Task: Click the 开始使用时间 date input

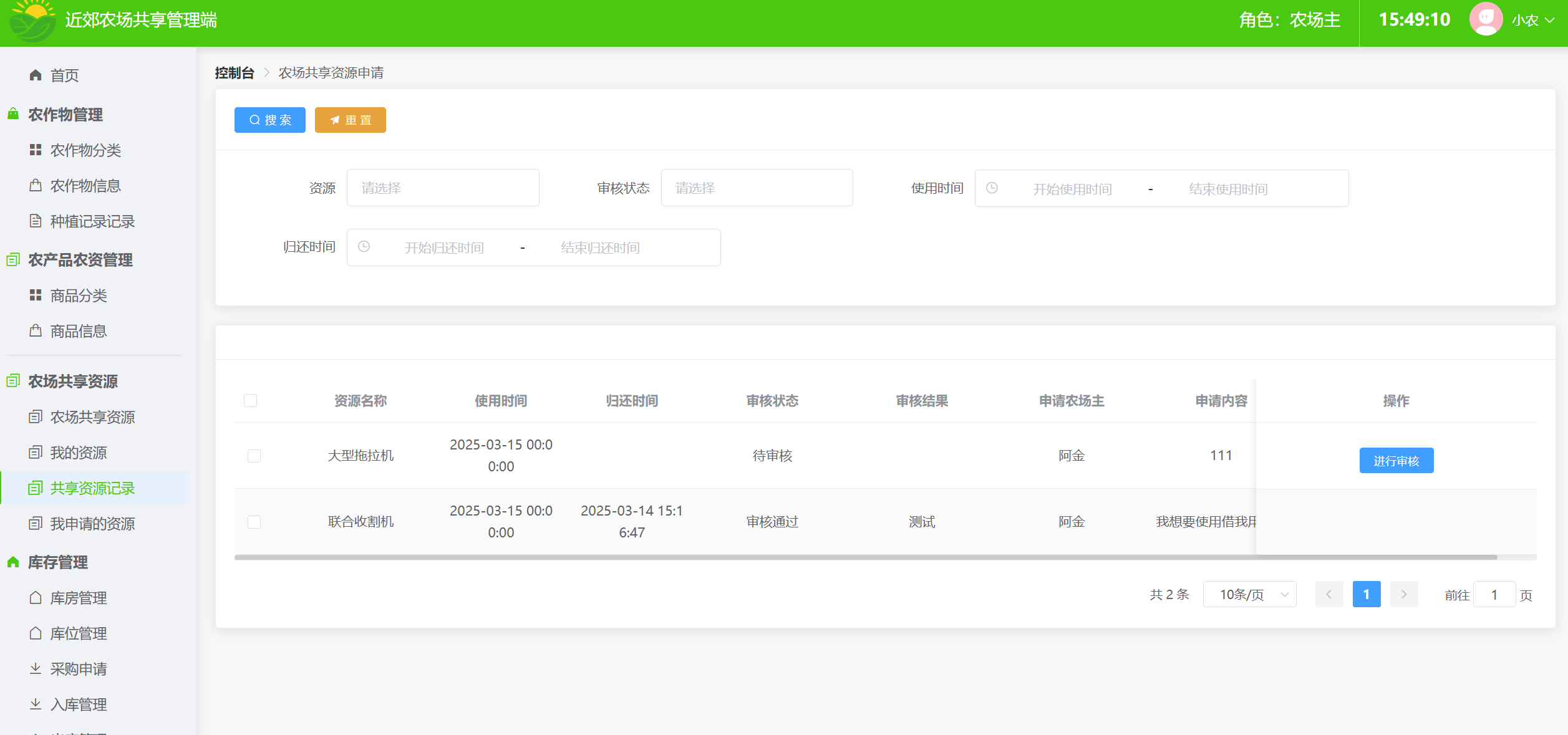Action: pyautogui.click(x=1072, y=188)
